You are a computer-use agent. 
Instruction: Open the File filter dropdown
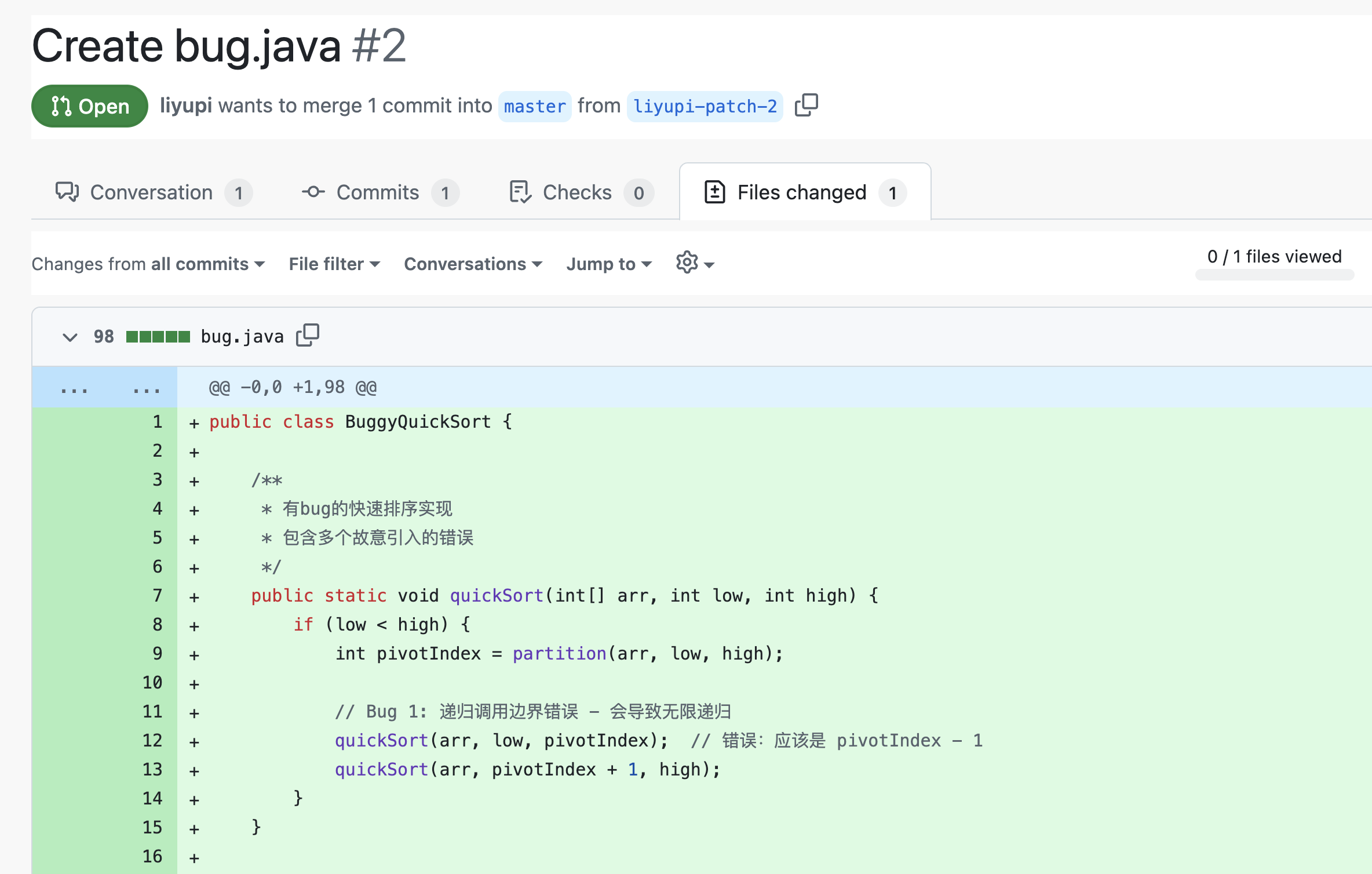pyautogui.click(x=334, y=264)
